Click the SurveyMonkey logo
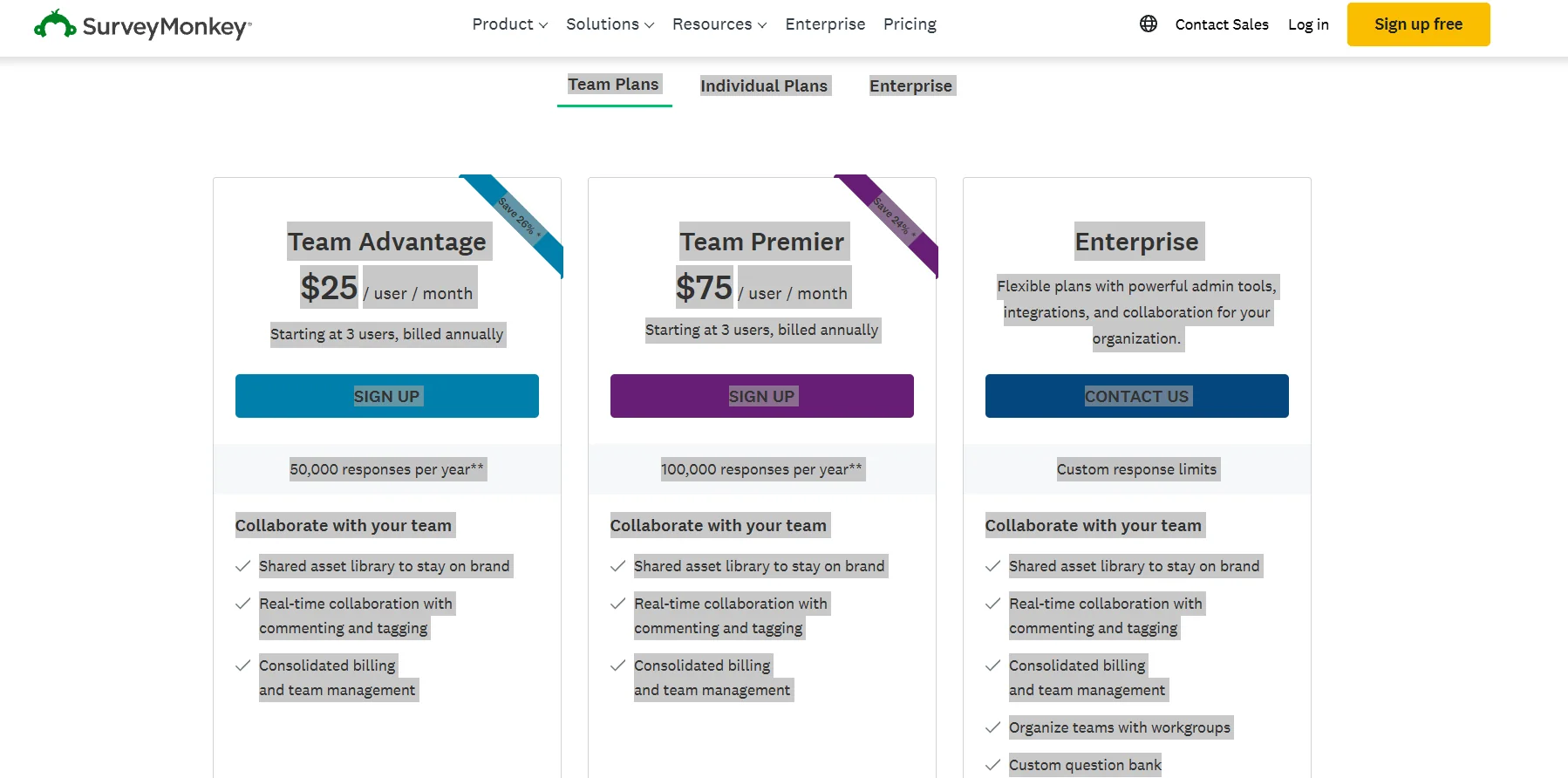The width and height of the screenshot is (1568, 778). click(143, 25)
